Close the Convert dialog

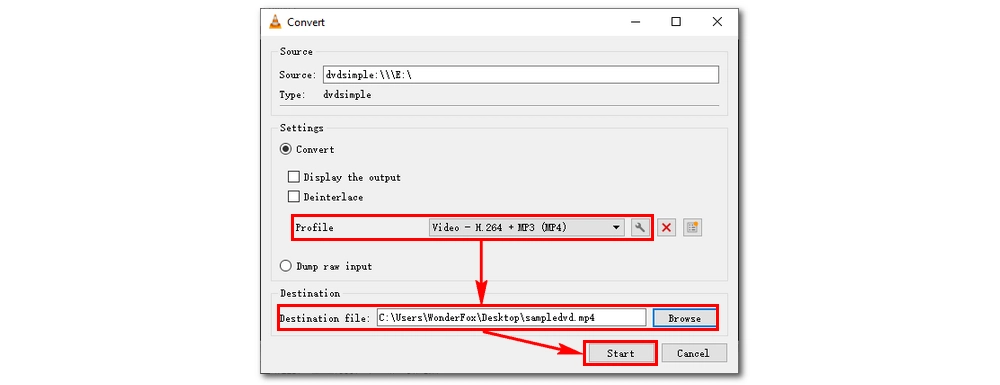point(717,22)
